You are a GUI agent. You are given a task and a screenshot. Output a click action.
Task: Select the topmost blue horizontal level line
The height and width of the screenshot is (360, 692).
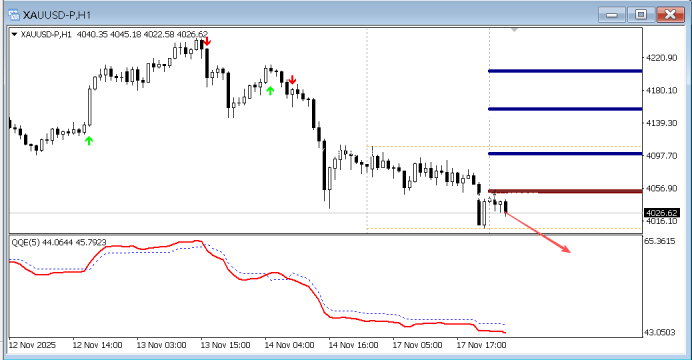click(x=565, y=71)
